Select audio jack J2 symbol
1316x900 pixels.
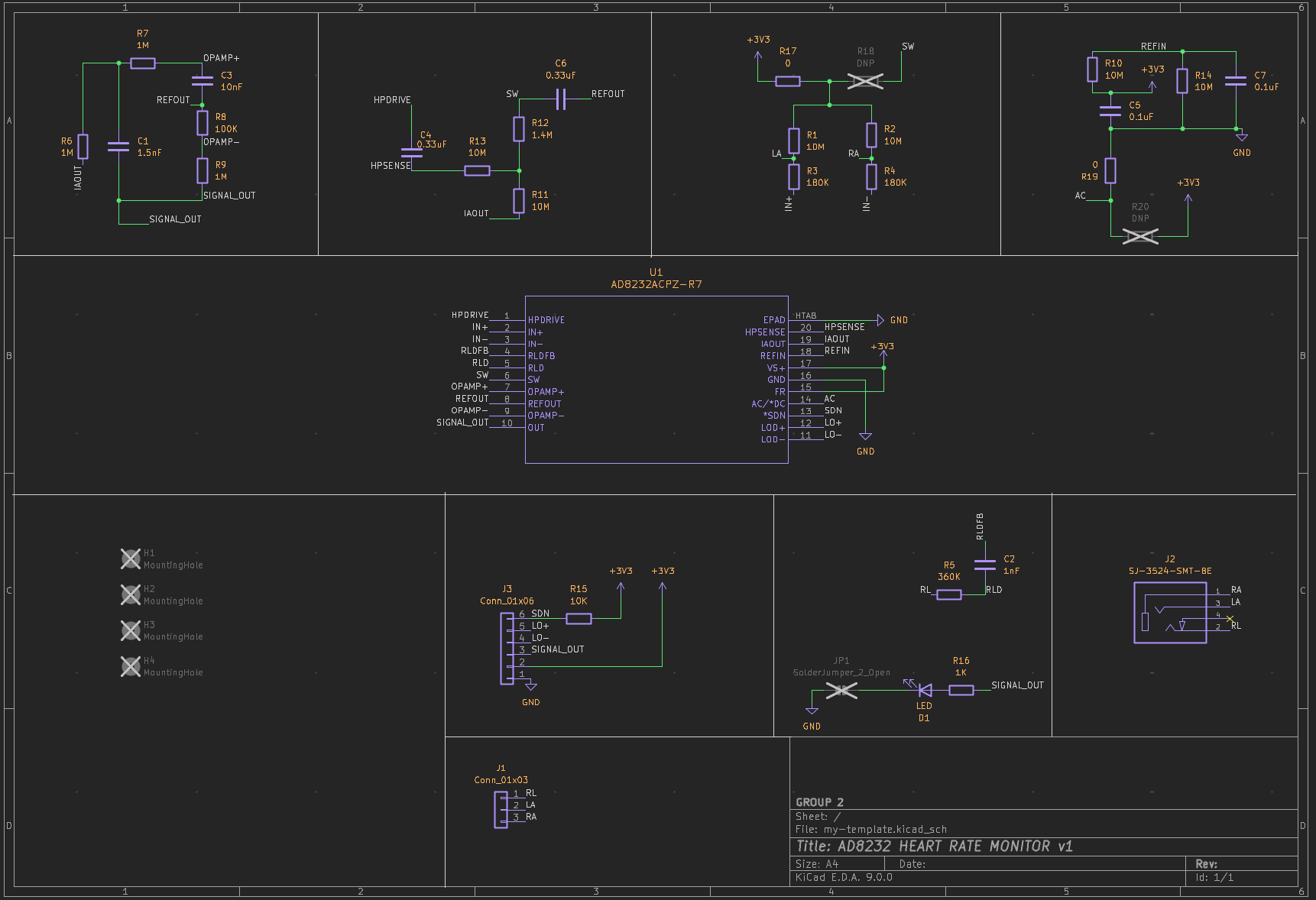point(1170,613)
